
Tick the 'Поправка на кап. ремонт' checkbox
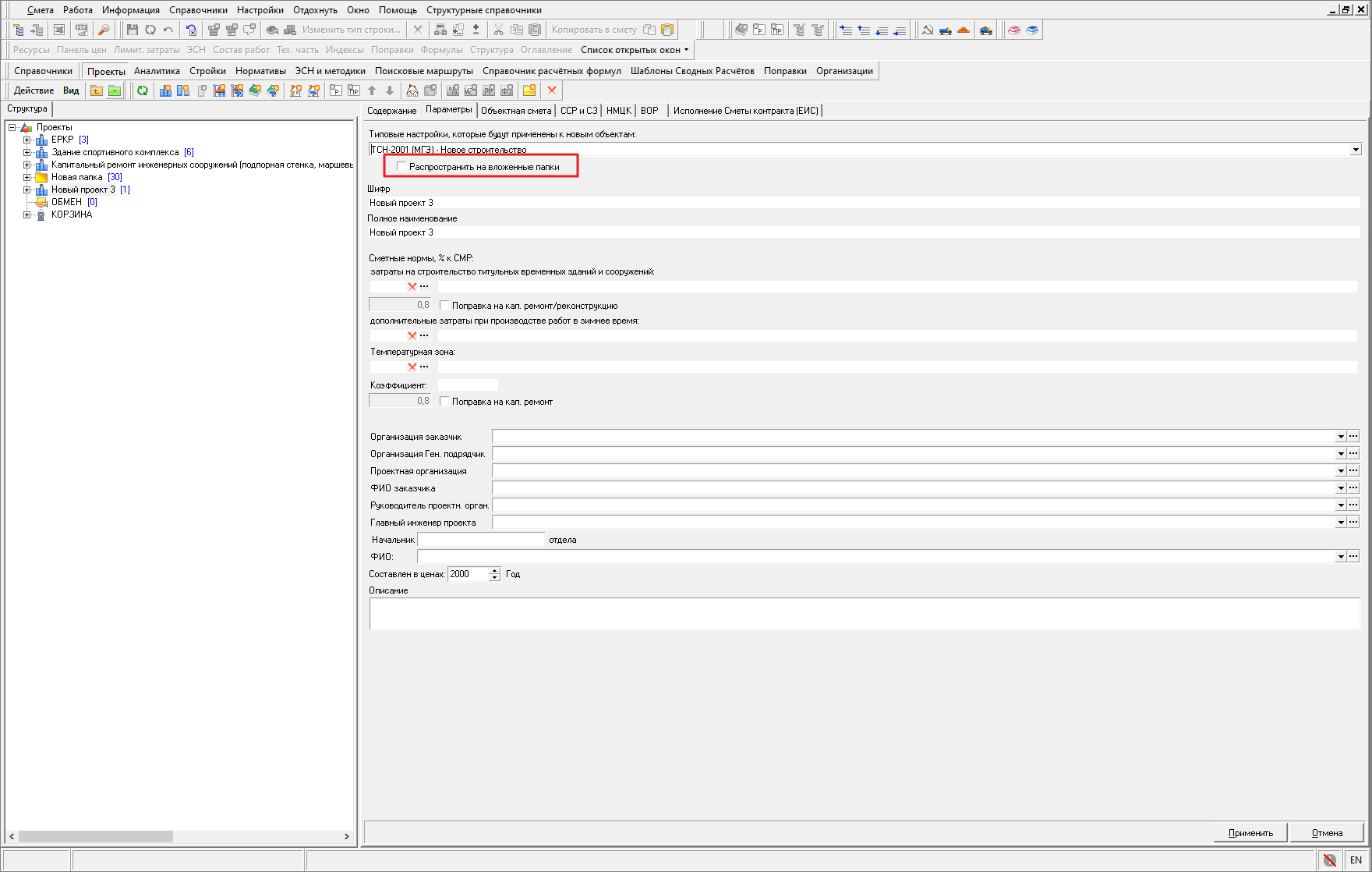tap(444, 402)
